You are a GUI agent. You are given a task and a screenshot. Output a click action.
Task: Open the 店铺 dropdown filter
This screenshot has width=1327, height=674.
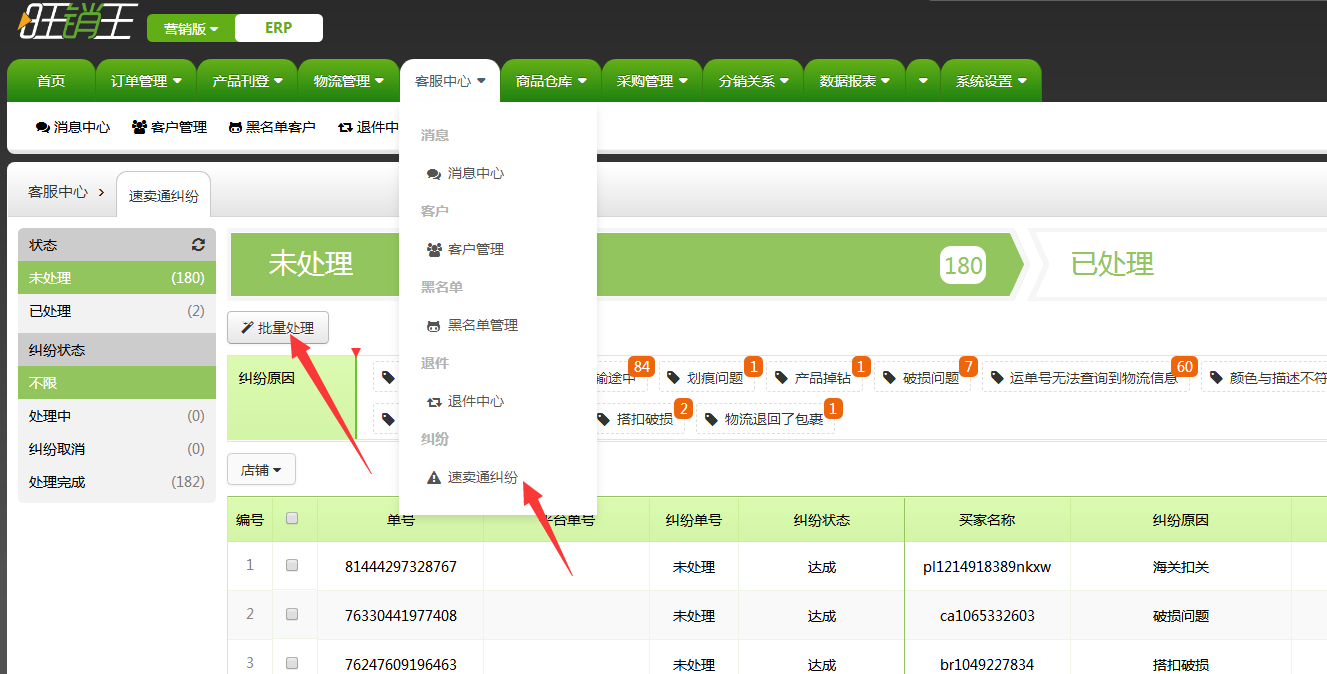tap(261, 470)
